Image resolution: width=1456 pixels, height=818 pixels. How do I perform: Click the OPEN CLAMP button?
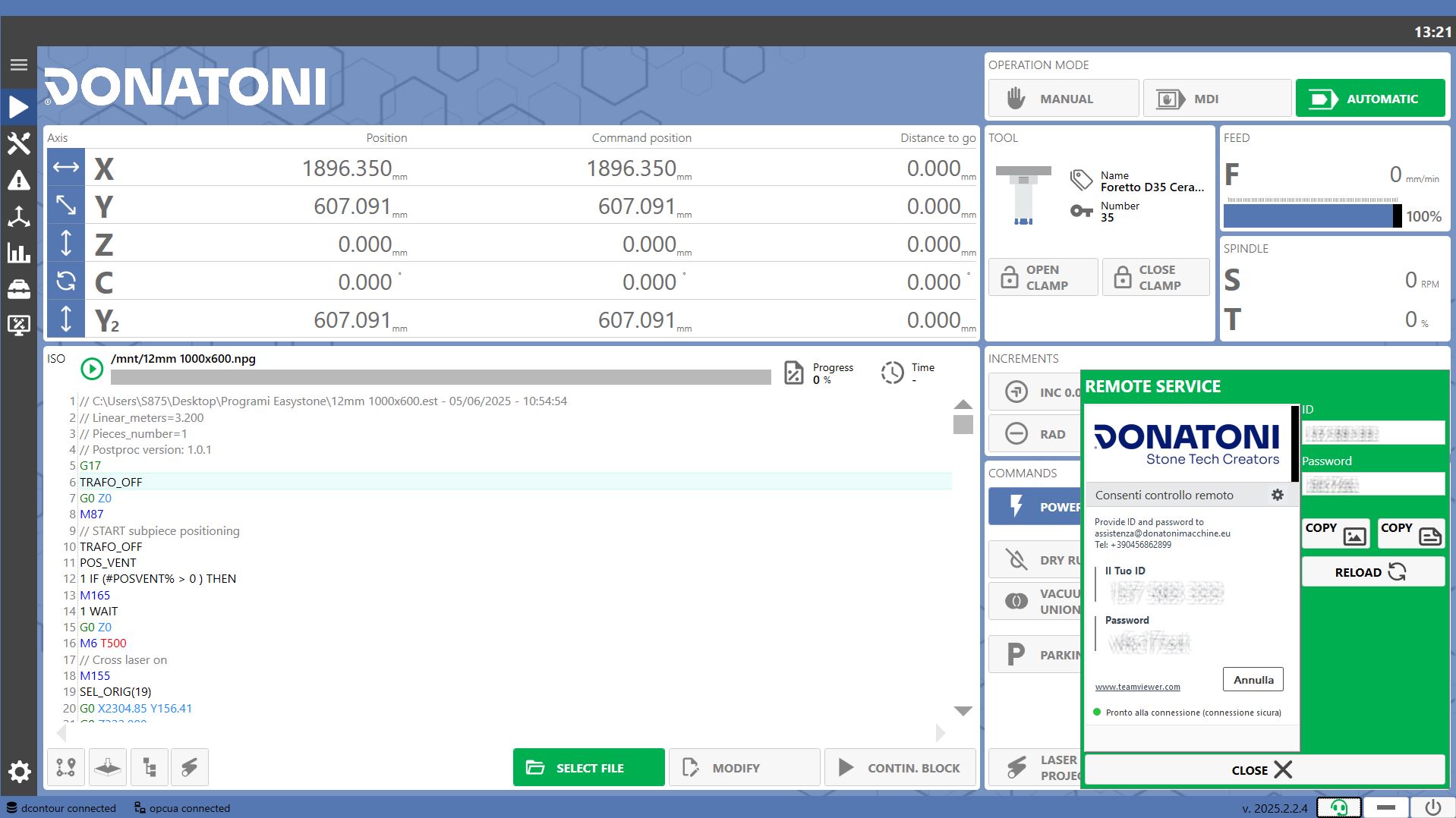1043,278
